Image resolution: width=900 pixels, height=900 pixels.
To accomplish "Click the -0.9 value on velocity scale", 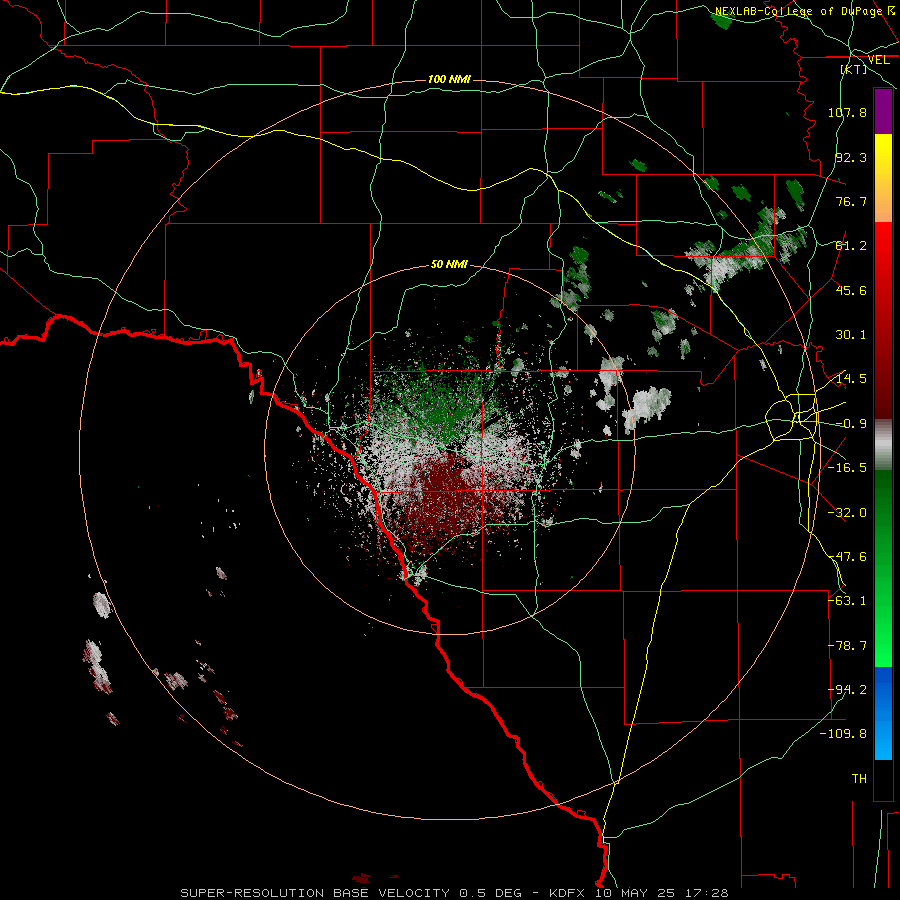I will click(x=851, y=424).
